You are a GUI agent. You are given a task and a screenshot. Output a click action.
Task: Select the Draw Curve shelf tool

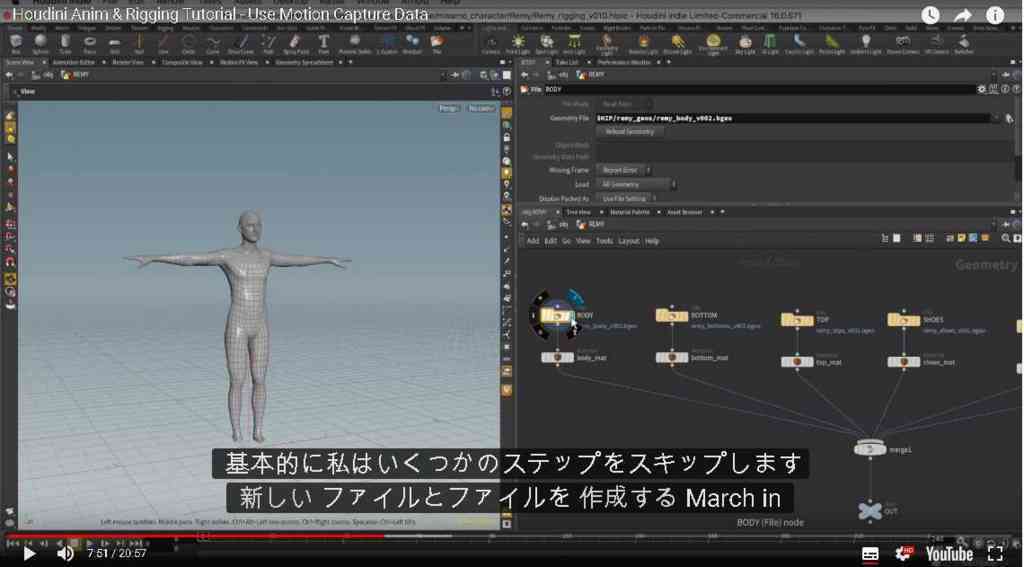click(x=241, y=44)
